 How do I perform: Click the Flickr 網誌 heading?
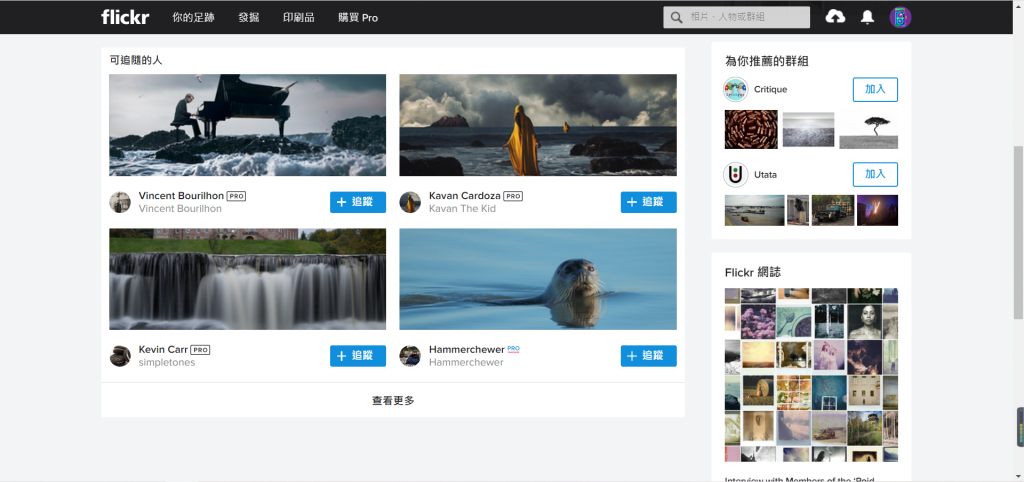(753, 272)
